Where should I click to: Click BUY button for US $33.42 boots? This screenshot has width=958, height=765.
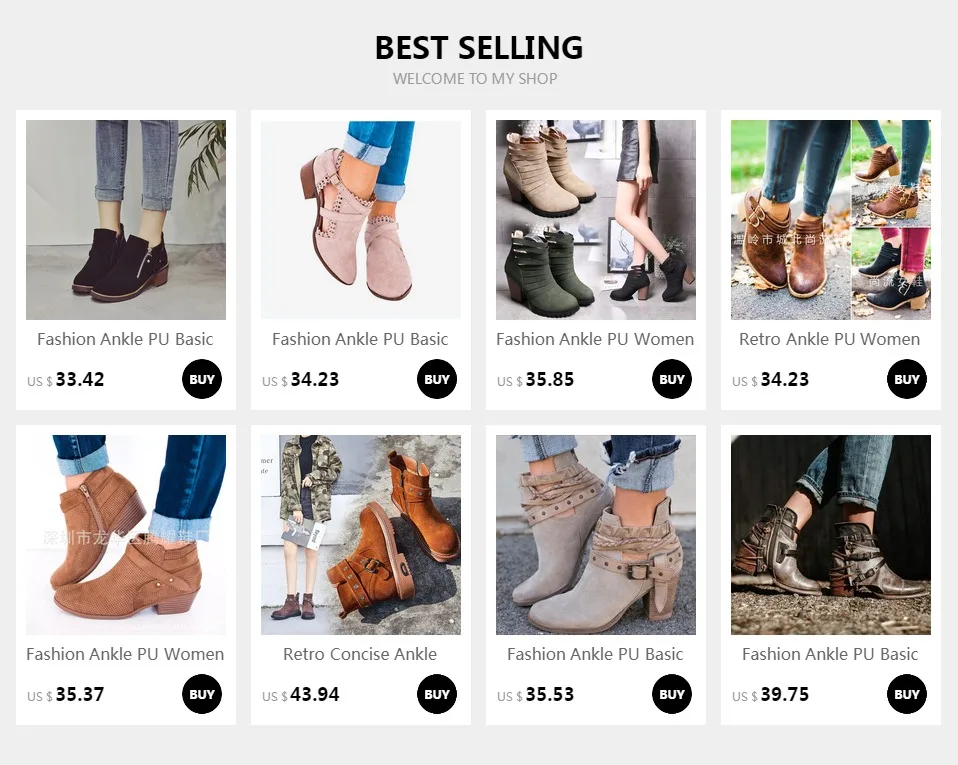pos(202,379)
